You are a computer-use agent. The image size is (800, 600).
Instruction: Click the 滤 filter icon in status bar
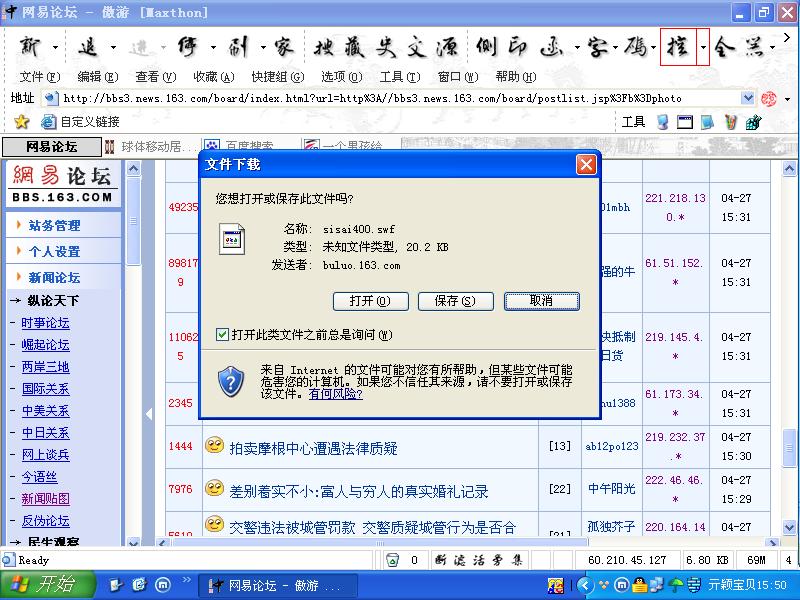coord(460,560)
